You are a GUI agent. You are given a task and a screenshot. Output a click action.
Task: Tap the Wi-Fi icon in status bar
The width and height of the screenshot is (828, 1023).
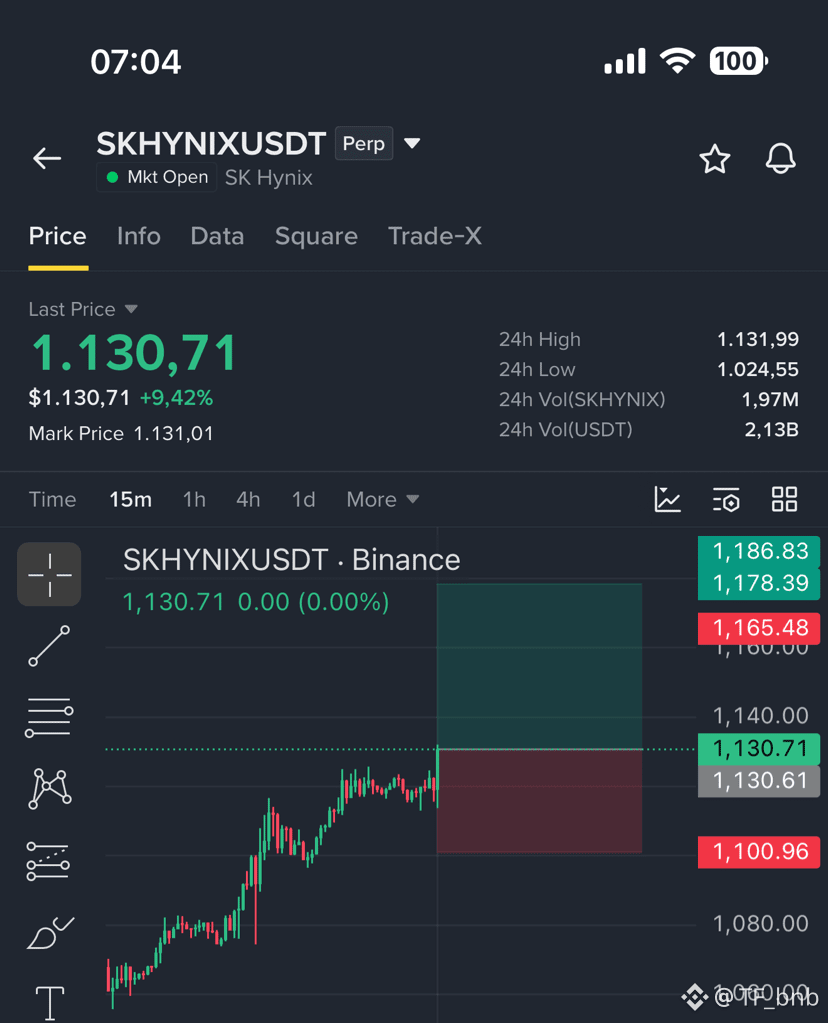tap(677, 61)
